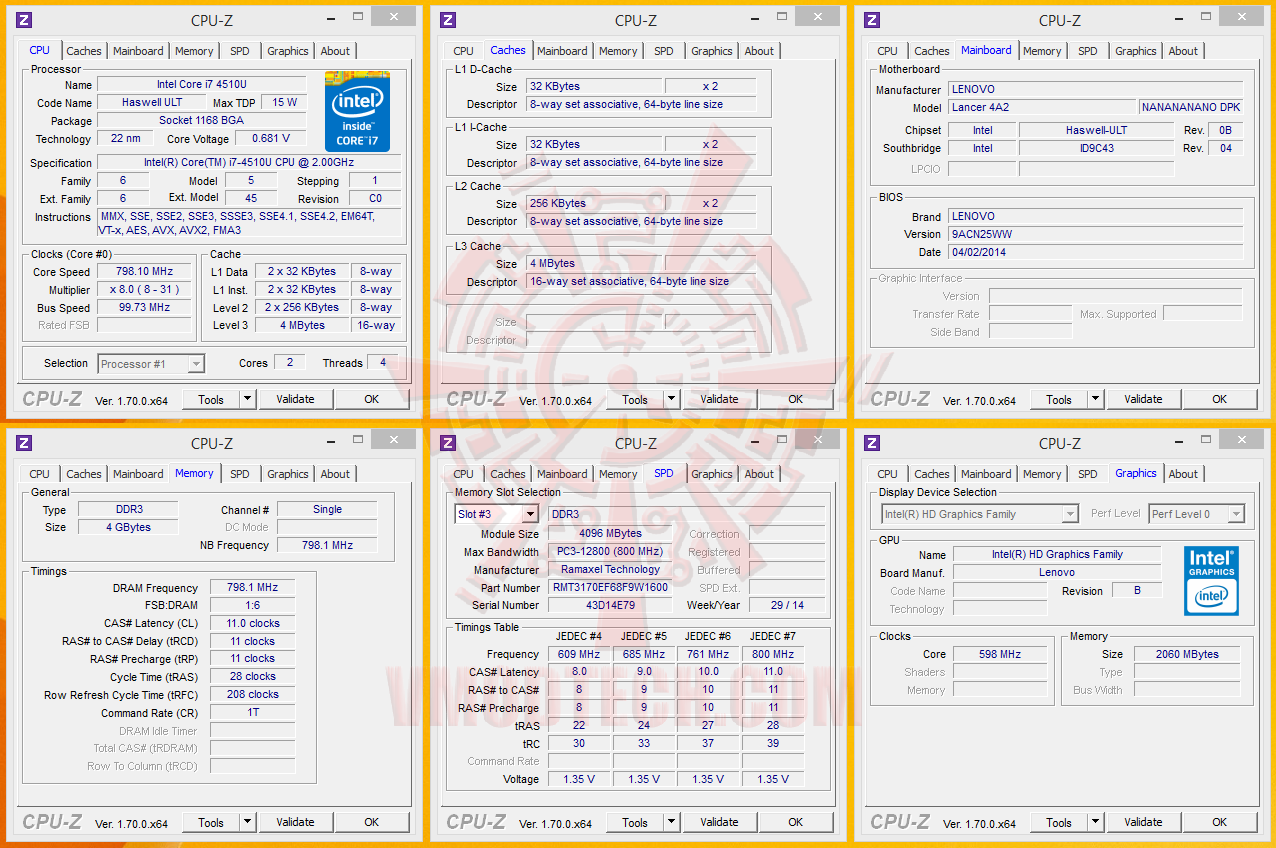
Task: Click the Intel Graphics logo badge
Action: coord(1212,580)
